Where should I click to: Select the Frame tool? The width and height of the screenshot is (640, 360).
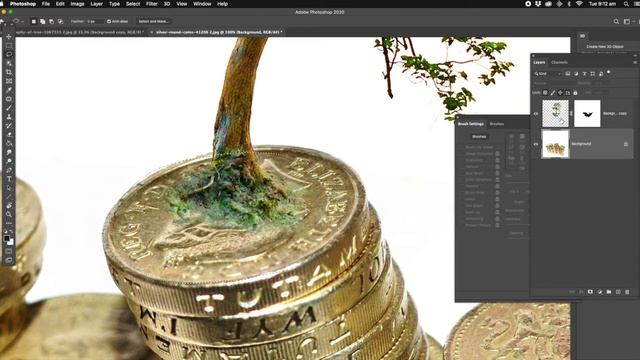9,81
